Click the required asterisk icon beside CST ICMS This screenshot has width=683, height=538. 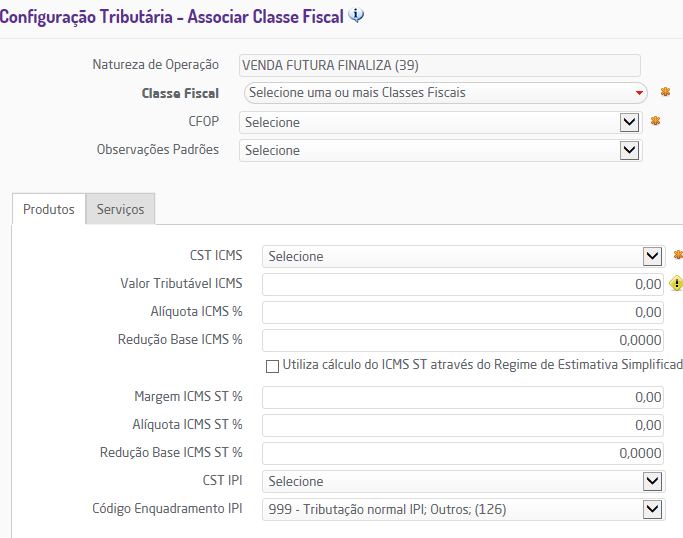(x=678, y=255)
